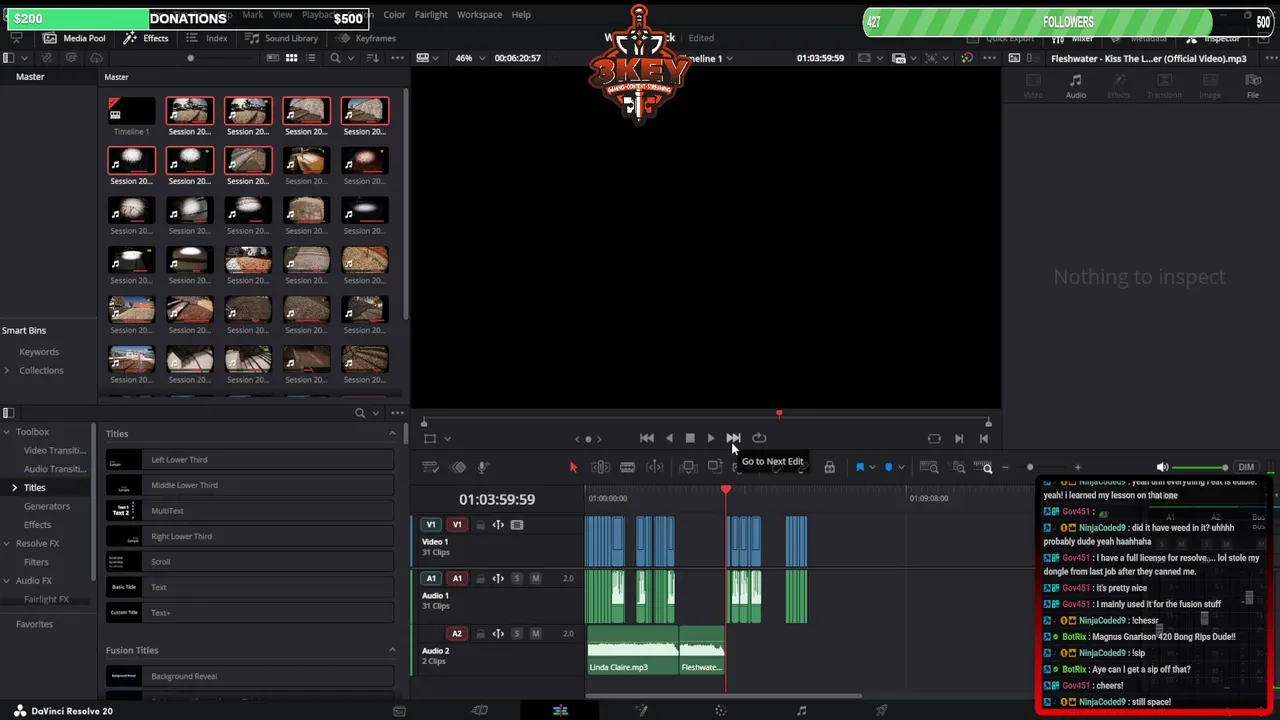The height and width of the screenshot is (720, 1280).
Task: Click the timeline view options icon
Action: click(x=431, y=467)
